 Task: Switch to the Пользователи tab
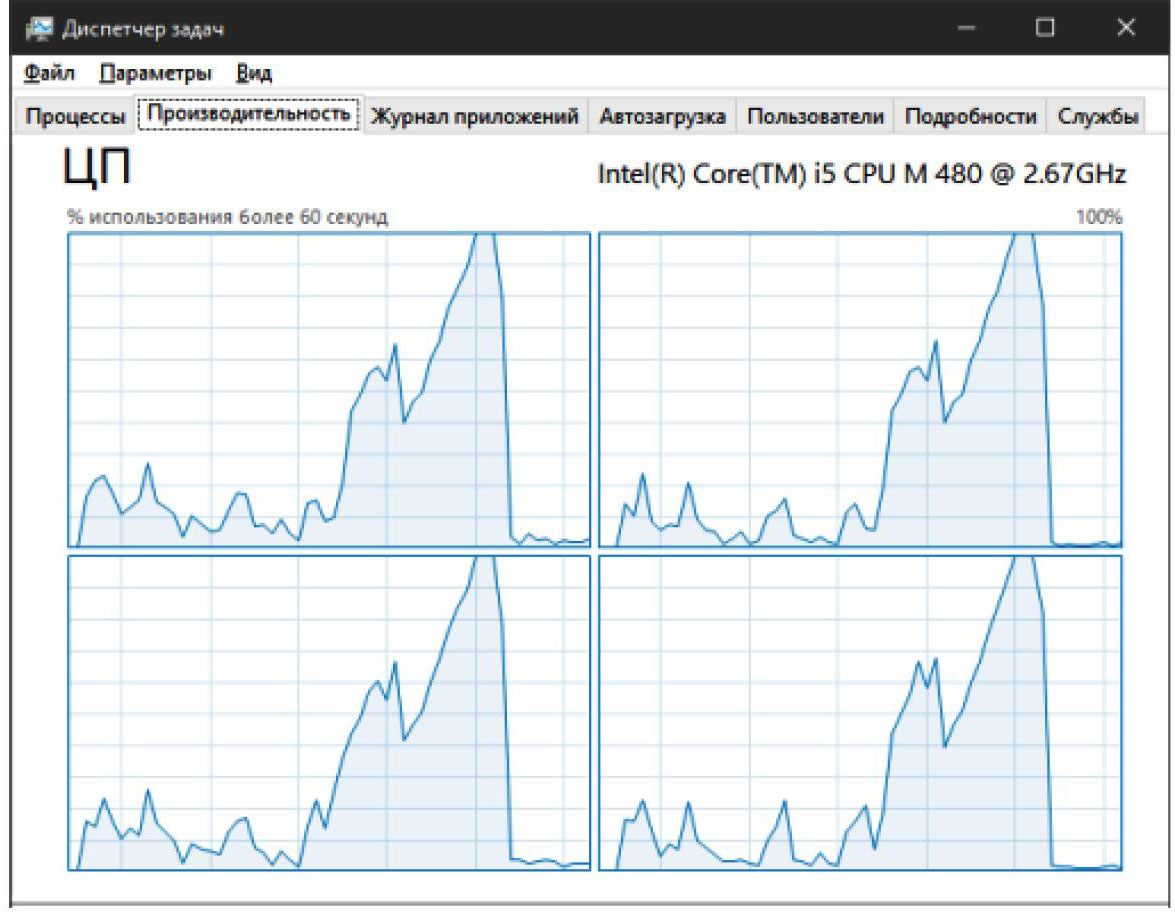(x=815, y=116)
